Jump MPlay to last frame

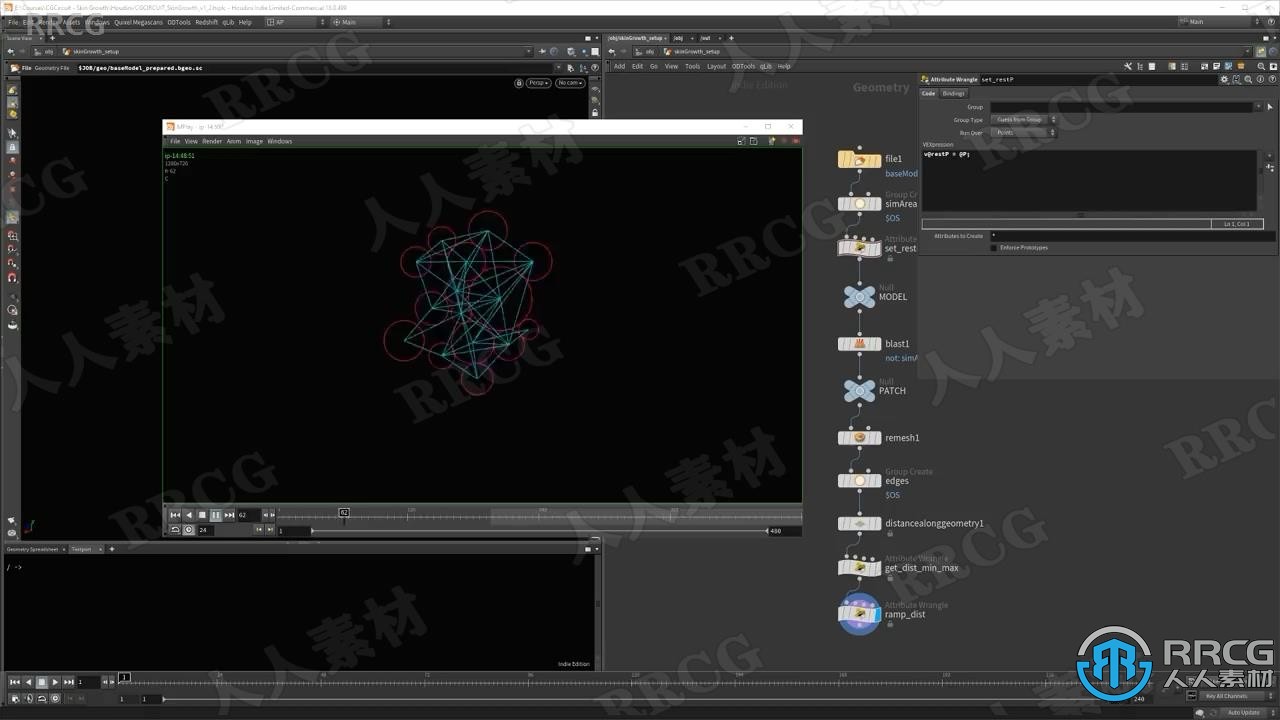(x=229, y=515)
